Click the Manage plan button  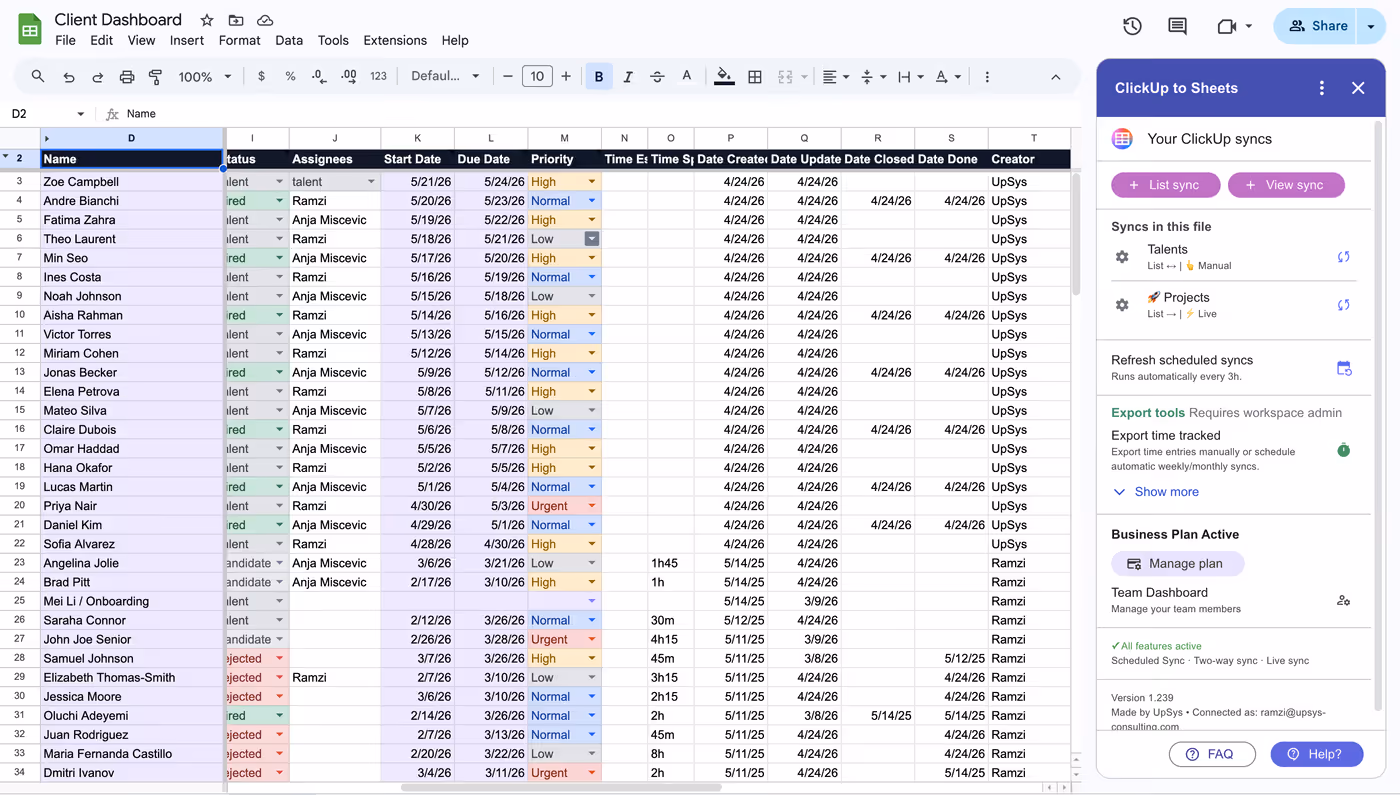tap(1178, 564)
